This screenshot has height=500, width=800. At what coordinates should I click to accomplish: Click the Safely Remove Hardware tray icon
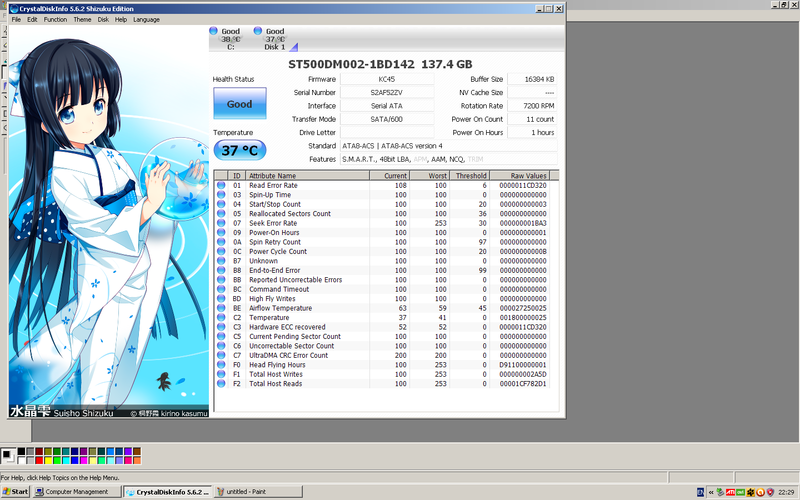[x=720, y=492]
